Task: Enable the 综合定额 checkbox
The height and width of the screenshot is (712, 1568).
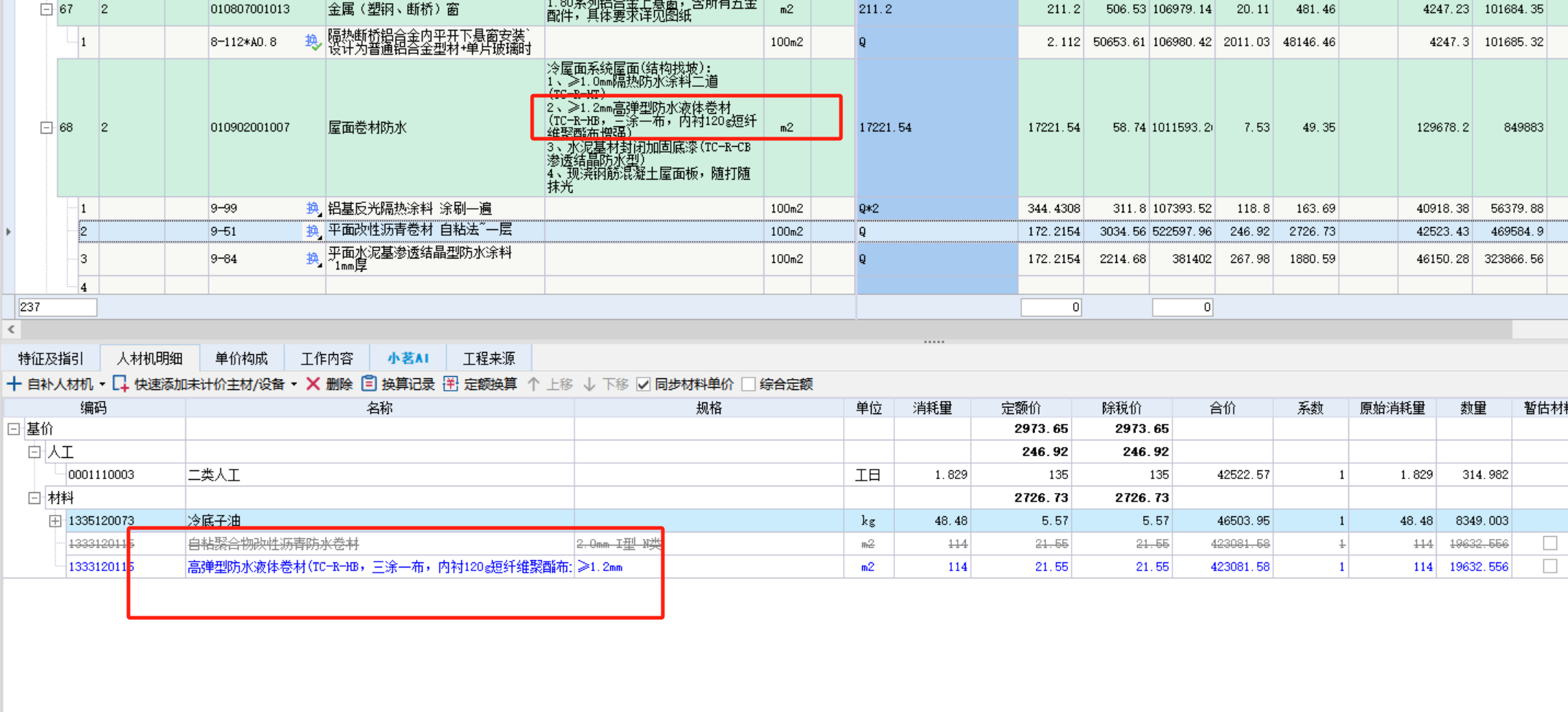Action: tap(748, 384)
